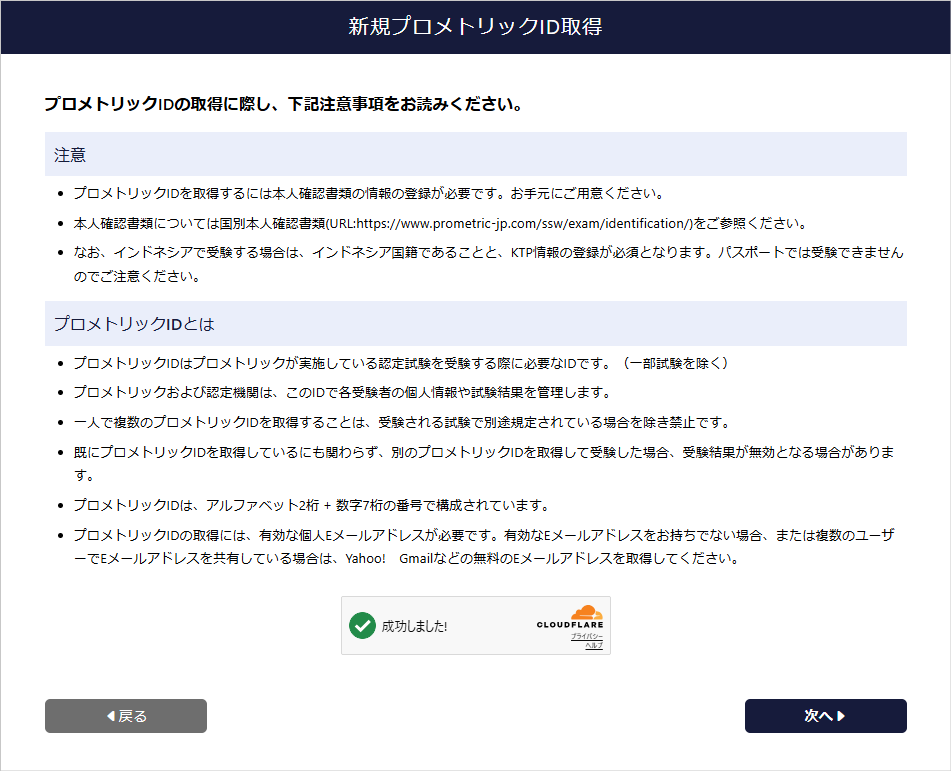Image resolution: width=951 pixels, height=771 pixels.
Task: Open the プライバシー link
Action: [x=586, y=638]
